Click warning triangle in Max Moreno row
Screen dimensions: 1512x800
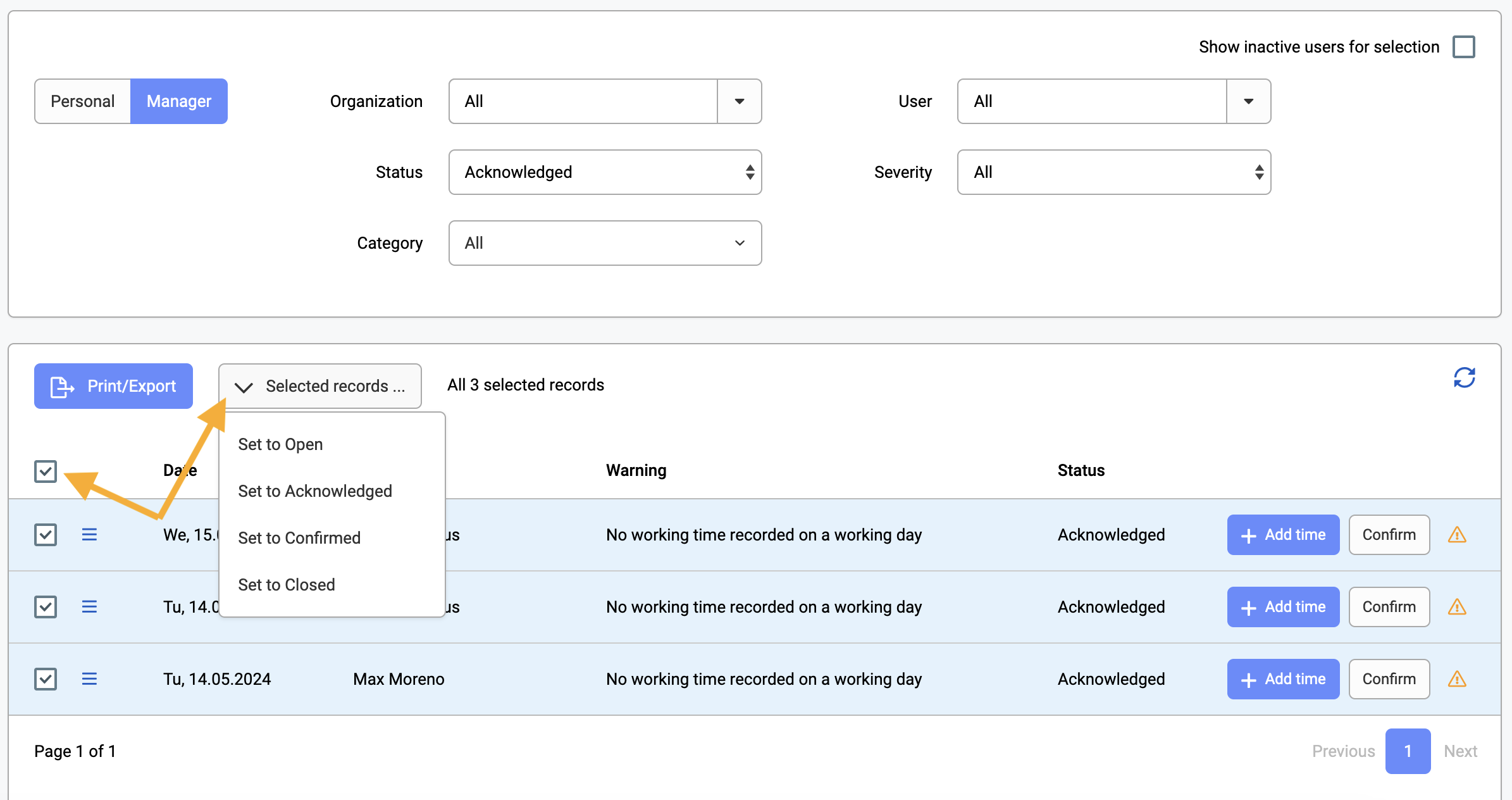coord(1457,679)
